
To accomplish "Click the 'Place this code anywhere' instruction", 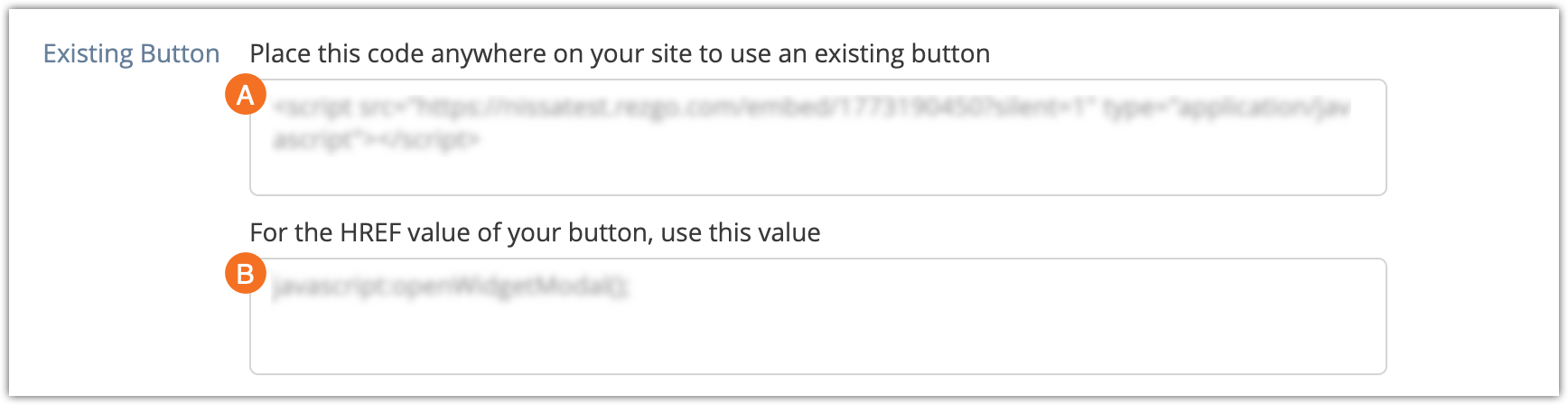I will click(620, 54).
